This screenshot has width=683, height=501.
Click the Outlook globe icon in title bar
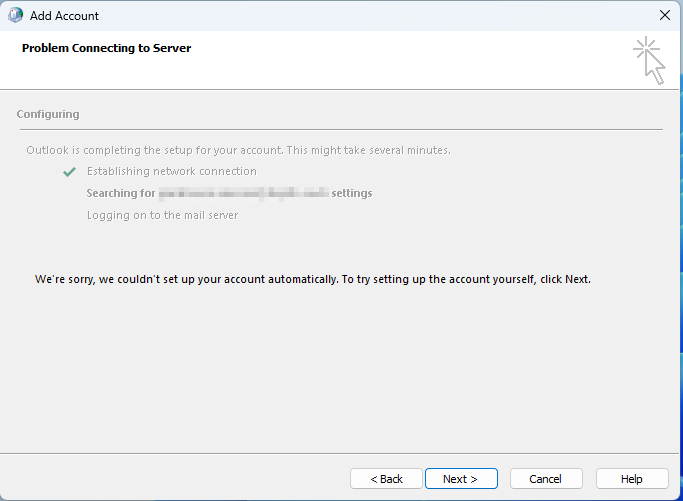[15, 15]
